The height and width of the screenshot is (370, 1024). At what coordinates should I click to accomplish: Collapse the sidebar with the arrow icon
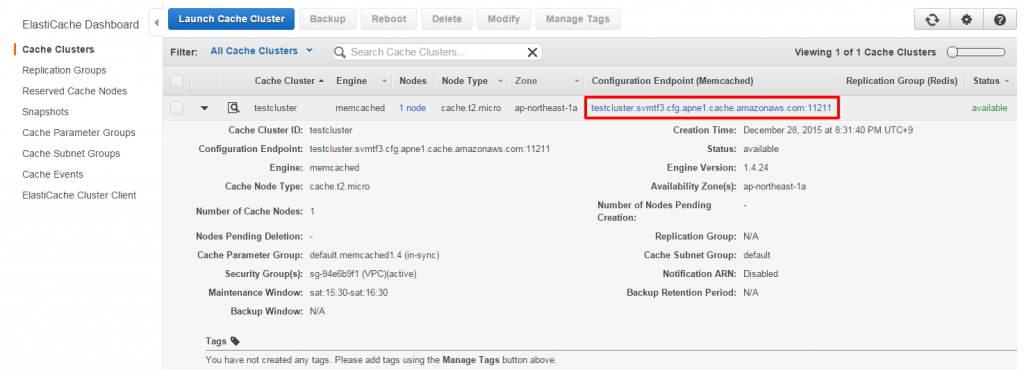click(156, 24)
